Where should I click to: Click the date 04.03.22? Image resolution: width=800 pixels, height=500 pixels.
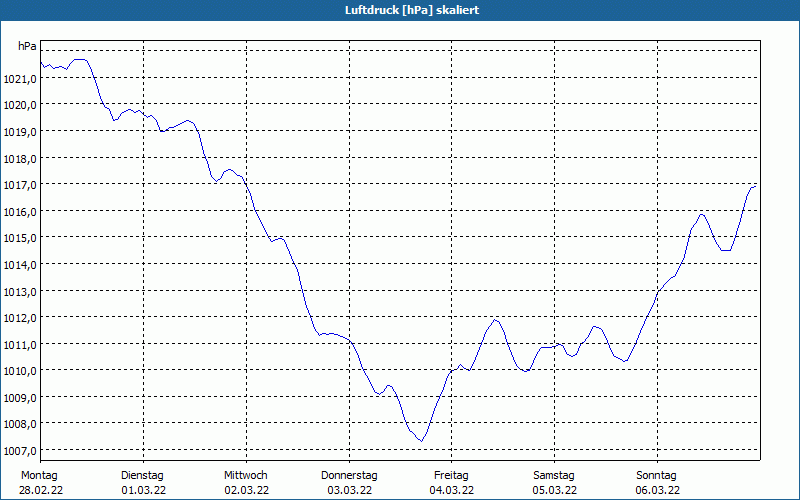[452, 490]
